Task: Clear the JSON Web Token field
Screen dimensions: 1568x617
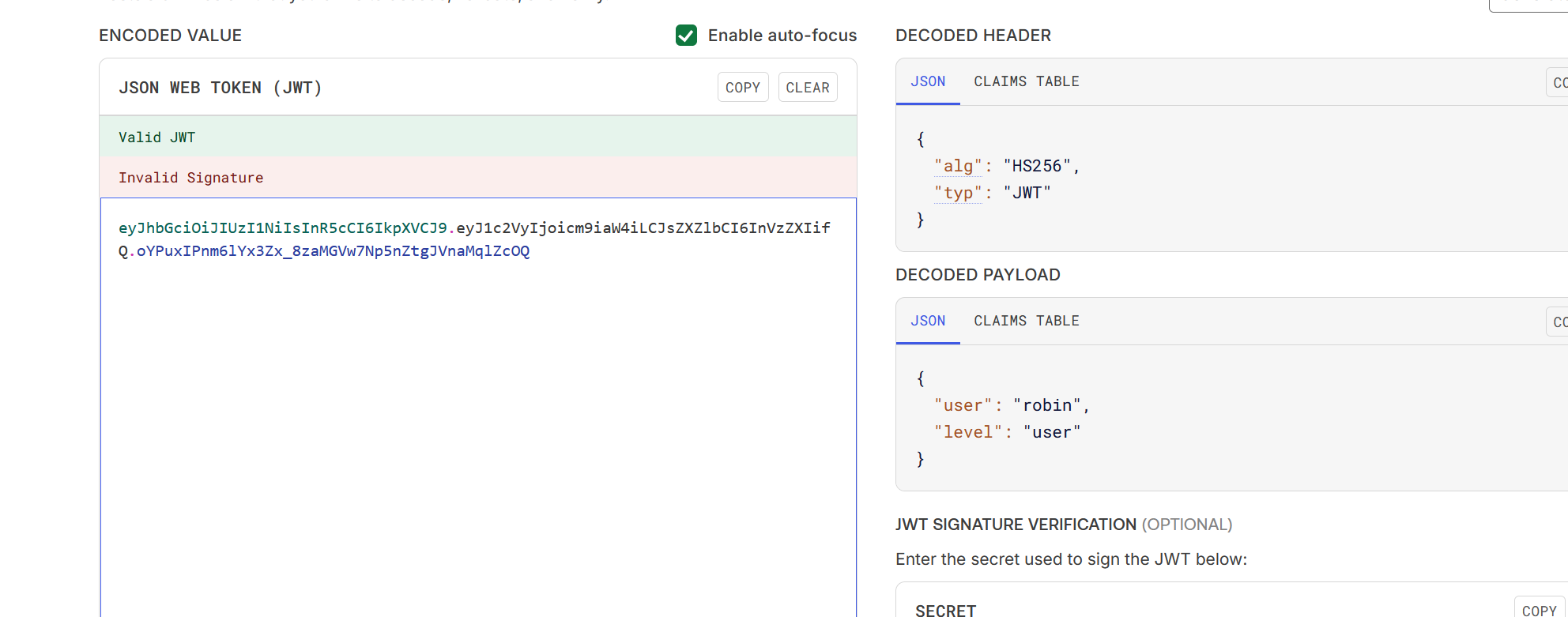Action: tap(808, 88)
